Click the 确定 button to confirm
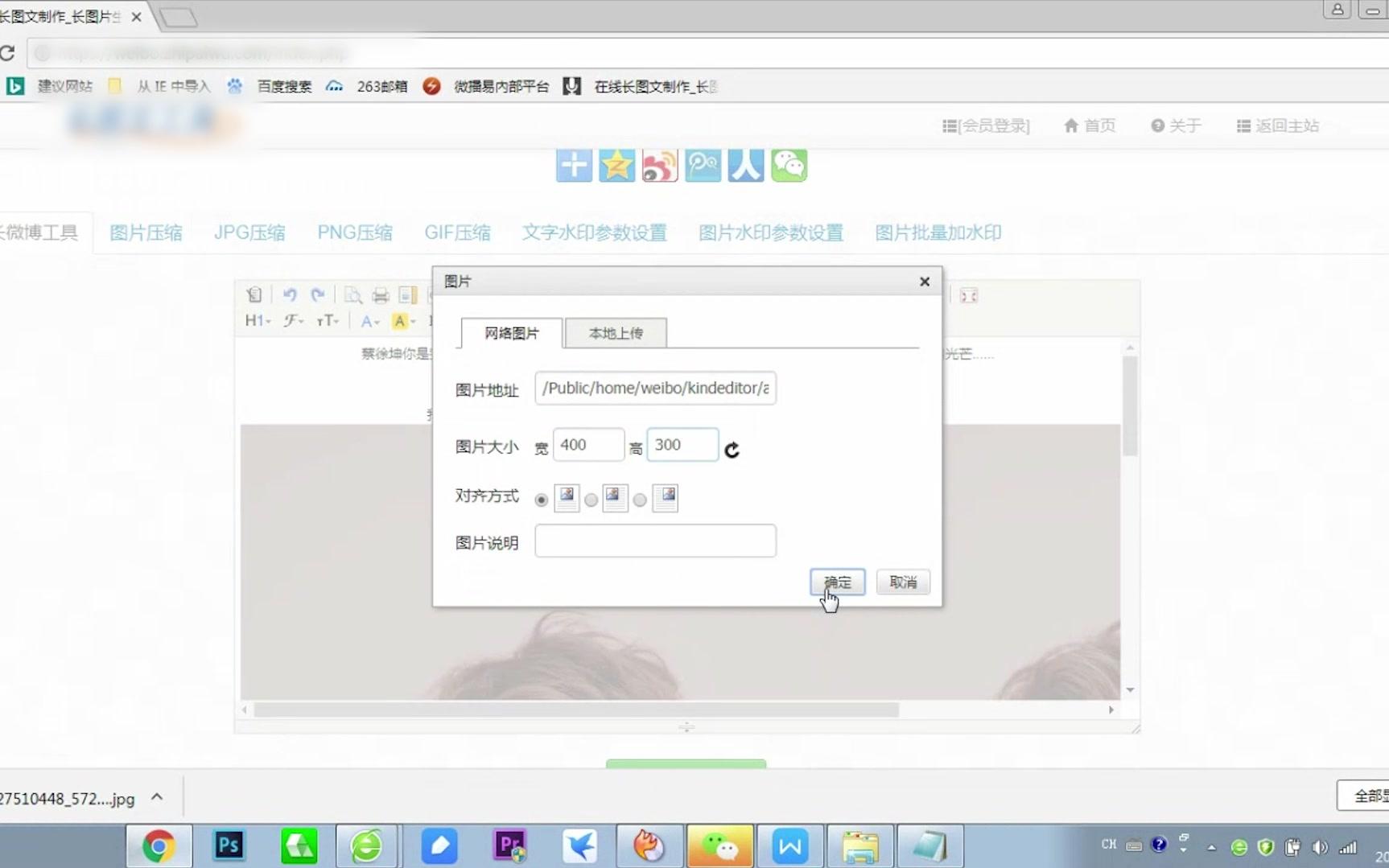This screenshot has height=868, width=1389. pos(837,582)
